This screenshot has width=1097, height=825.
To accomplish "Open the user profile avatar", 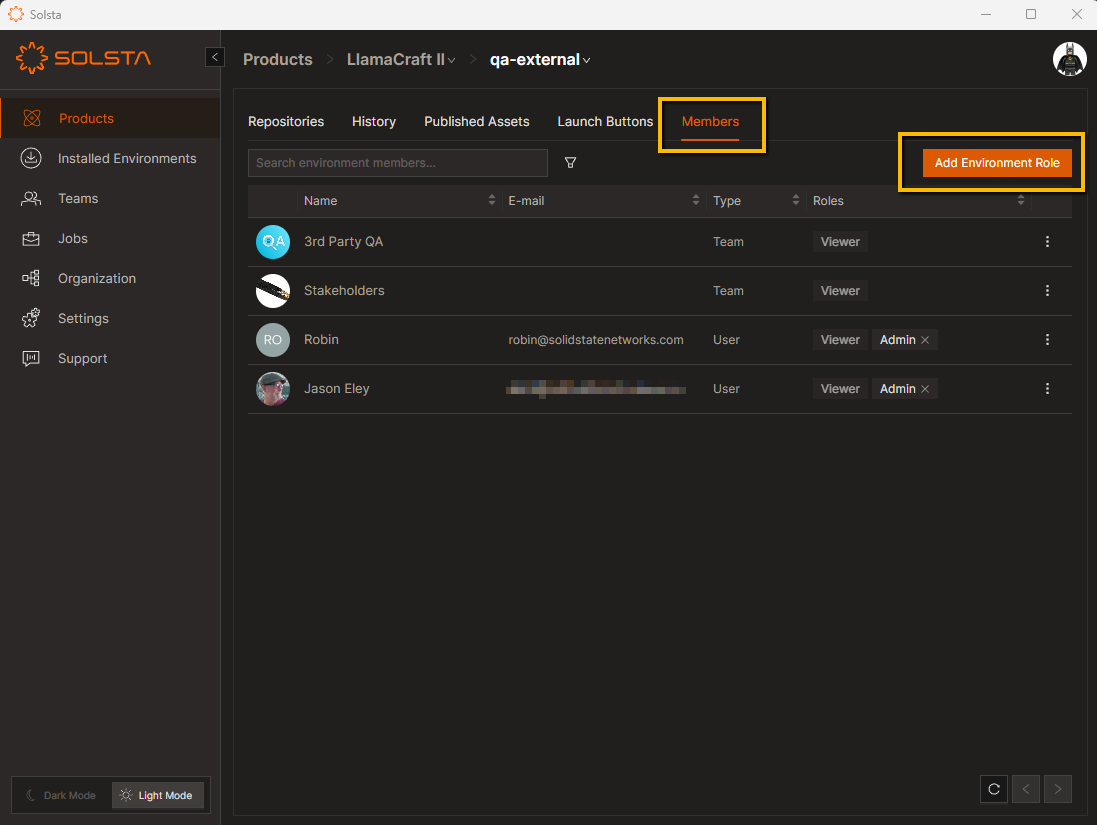I will click(x=1069, y=59).
